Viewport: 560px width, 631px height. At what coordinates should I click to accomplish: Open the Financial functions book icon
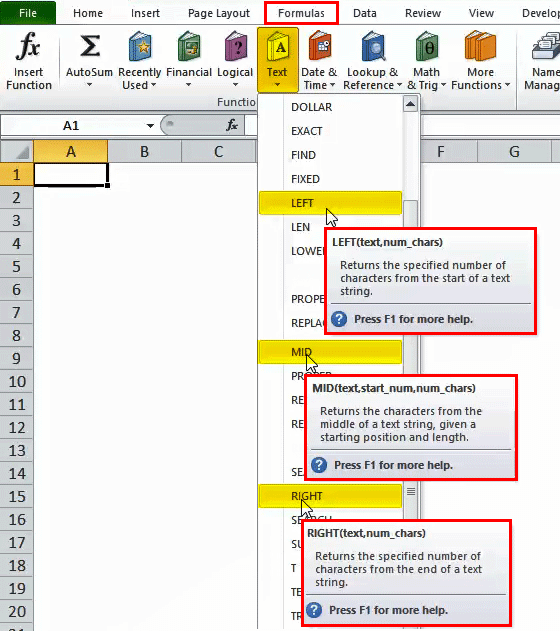coord(189,46)
